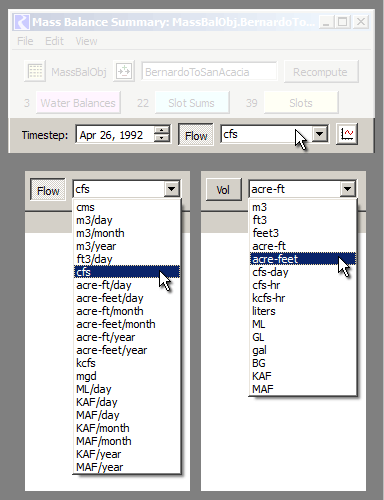Toggle the Flow button beside Timestep
Viewport: 384px width, 500px height.
[196, 135]
